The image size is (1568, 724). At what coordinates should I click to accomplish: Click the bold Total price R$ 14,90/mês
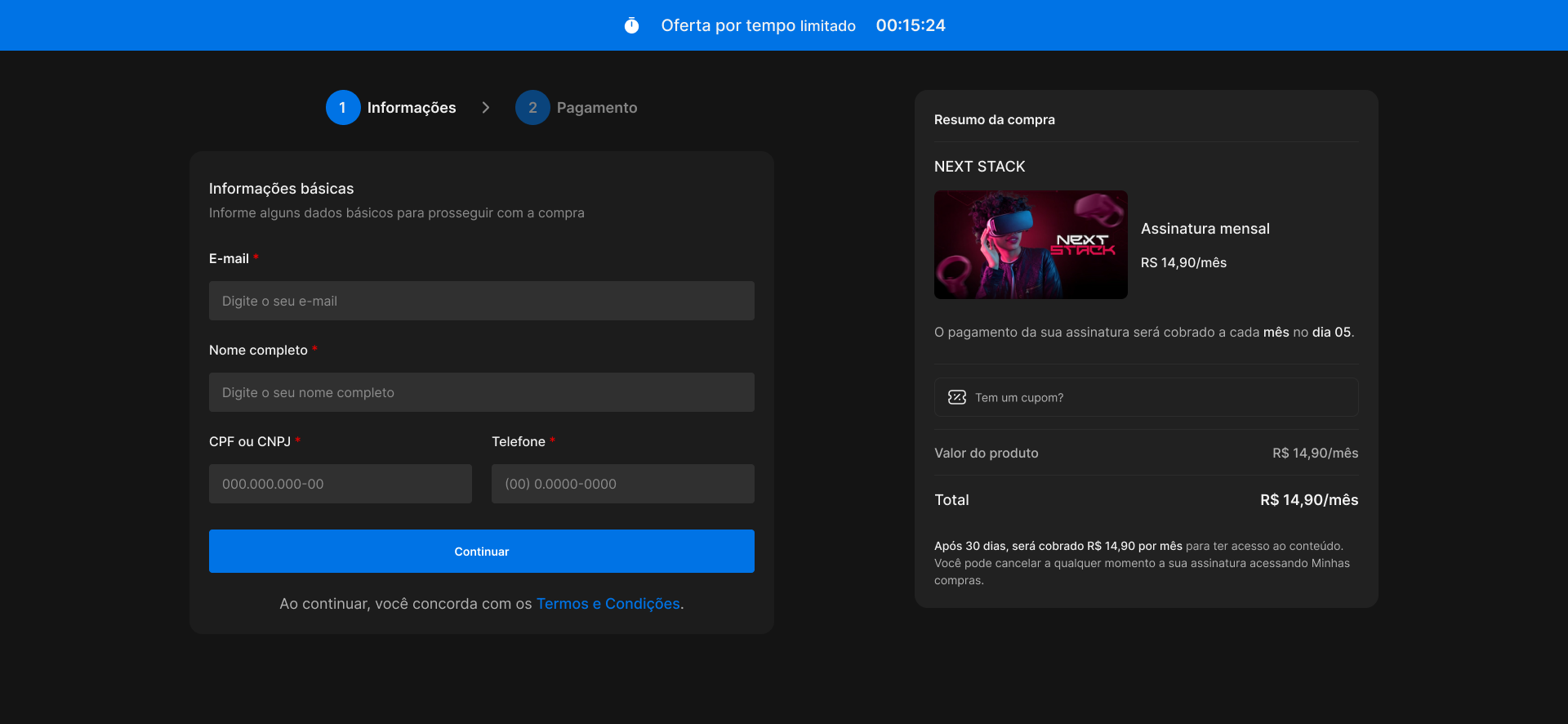(x=1309, y=500)
